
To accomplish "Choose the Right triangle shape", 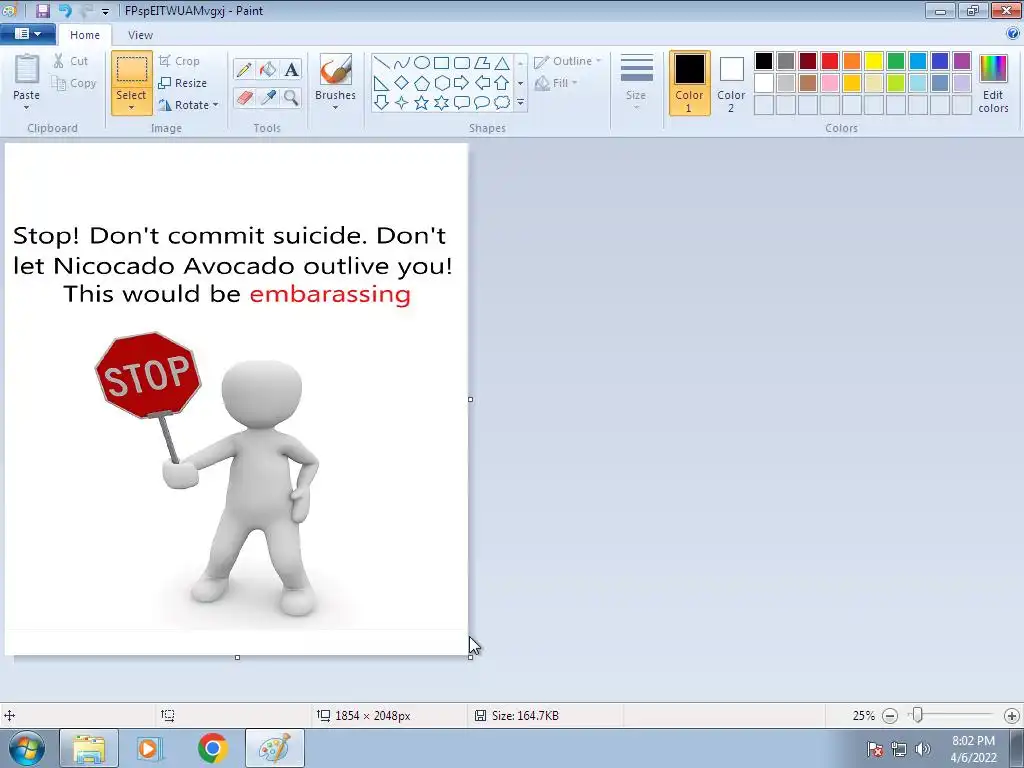I will pos(382,83).
